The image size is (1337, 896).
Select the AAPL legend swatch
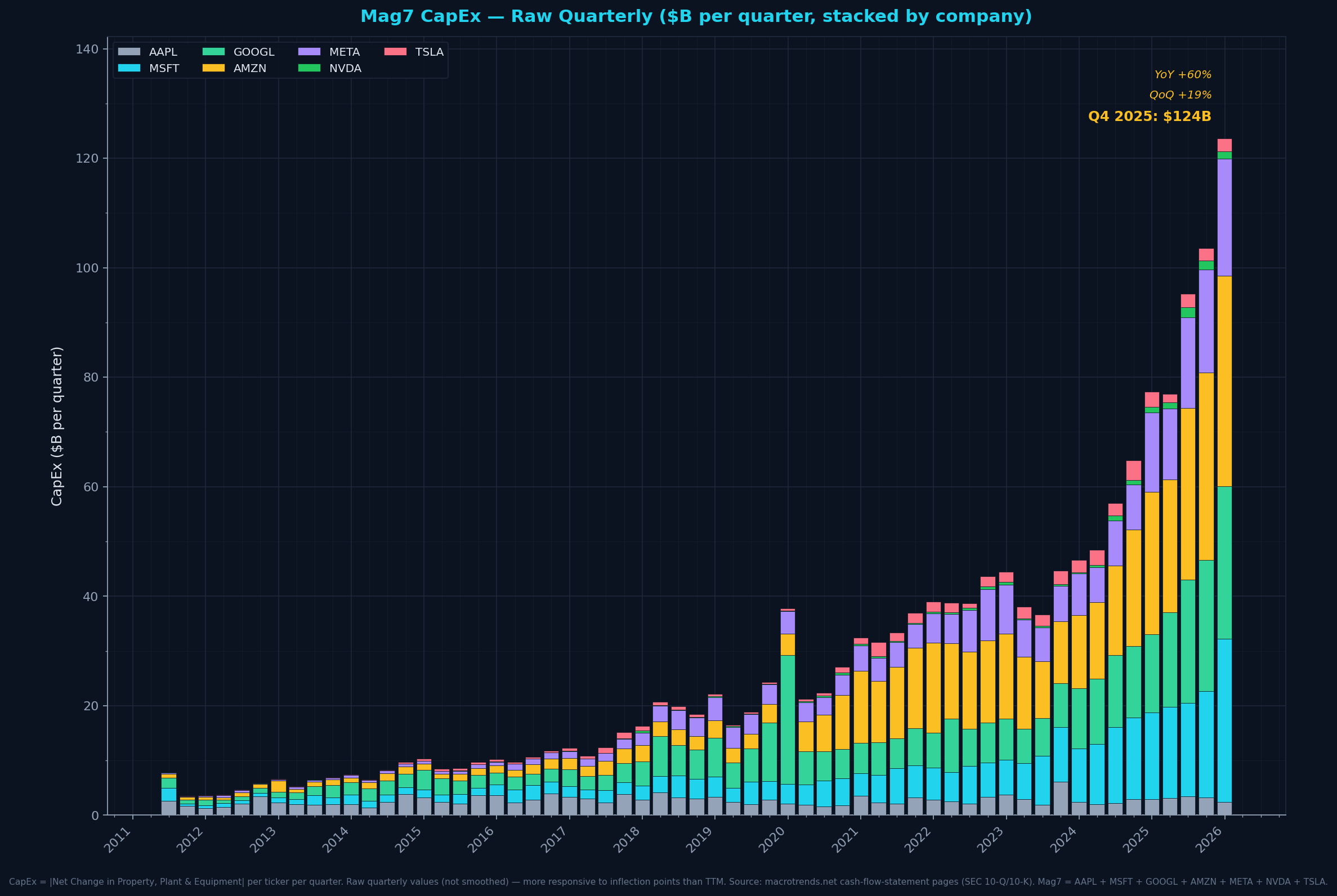[128, 52]
